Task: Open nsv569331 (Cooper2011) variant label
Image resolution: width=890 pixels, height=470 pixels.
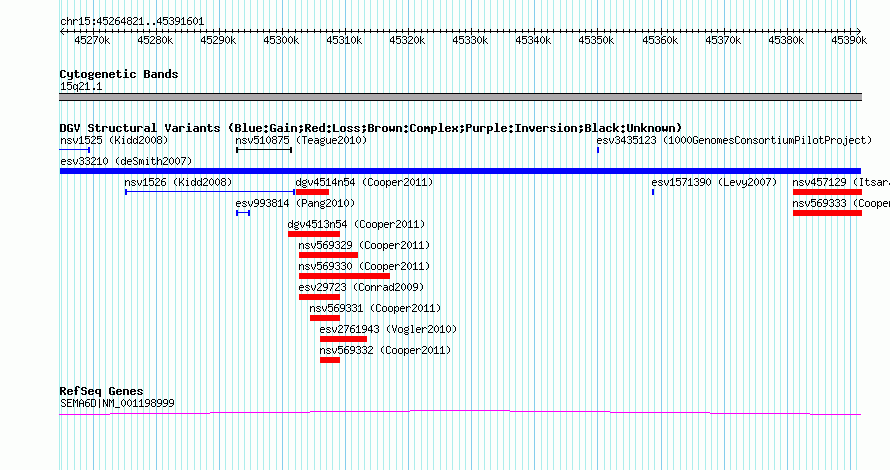Action: pyautogui.click(x=375, y=308)
